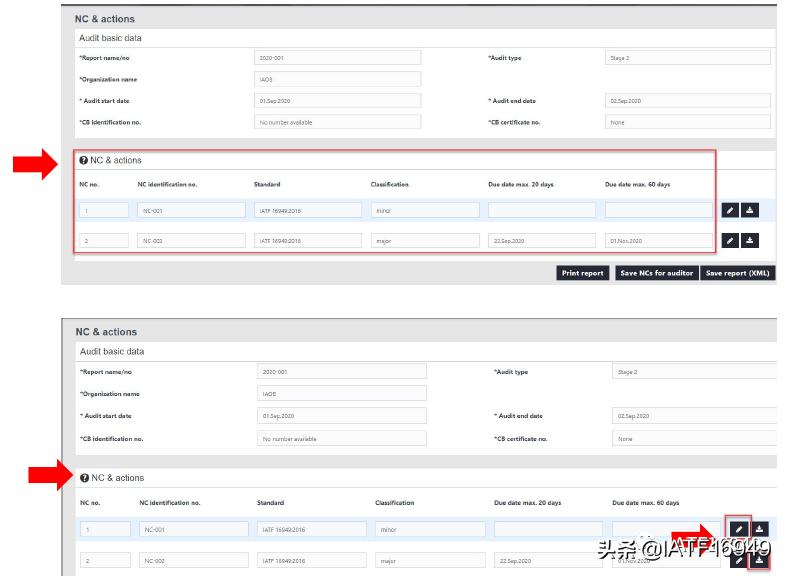Open help icon beside upper NC & actions heading

(x=84, y=160)
